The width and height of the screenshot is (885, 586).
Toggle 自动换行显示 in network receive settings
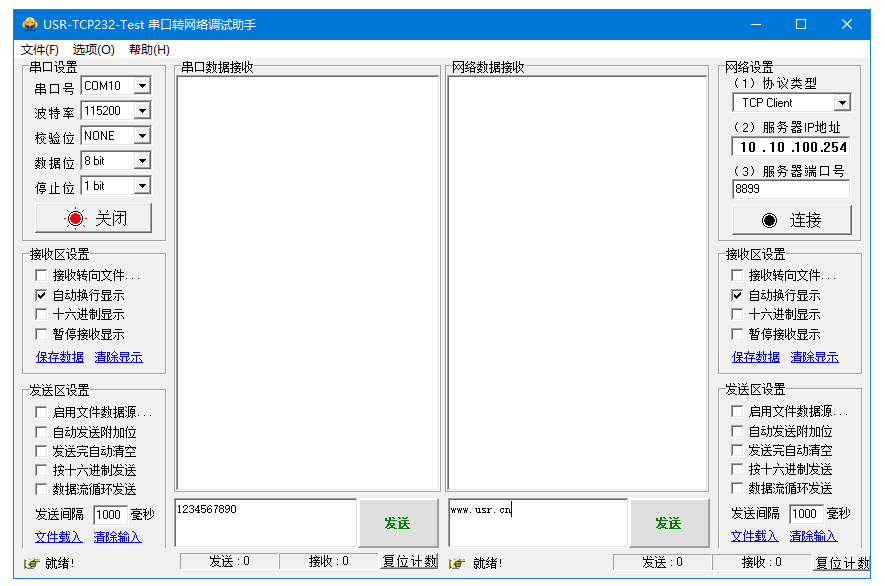click(738, 296)
